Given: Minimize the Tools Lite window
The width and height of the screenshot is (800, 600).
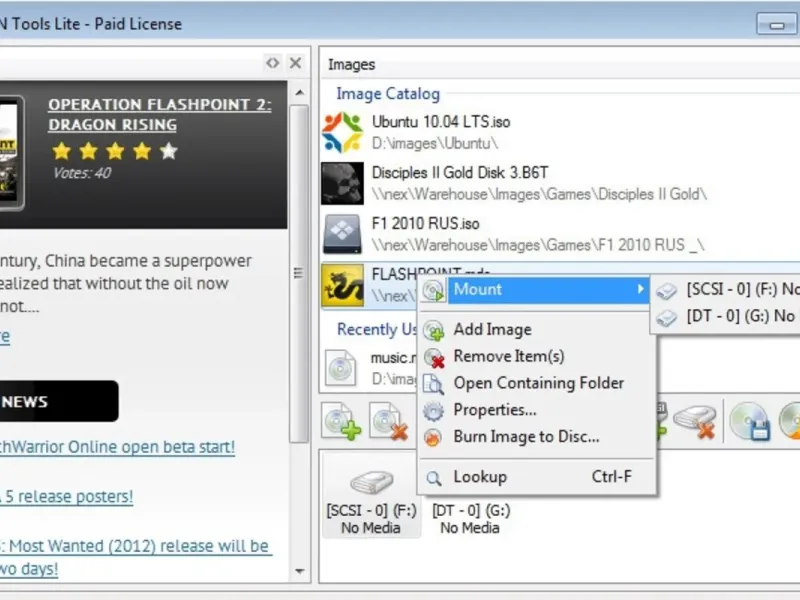Looking at the screenshot, I should [x=777, y=23].
